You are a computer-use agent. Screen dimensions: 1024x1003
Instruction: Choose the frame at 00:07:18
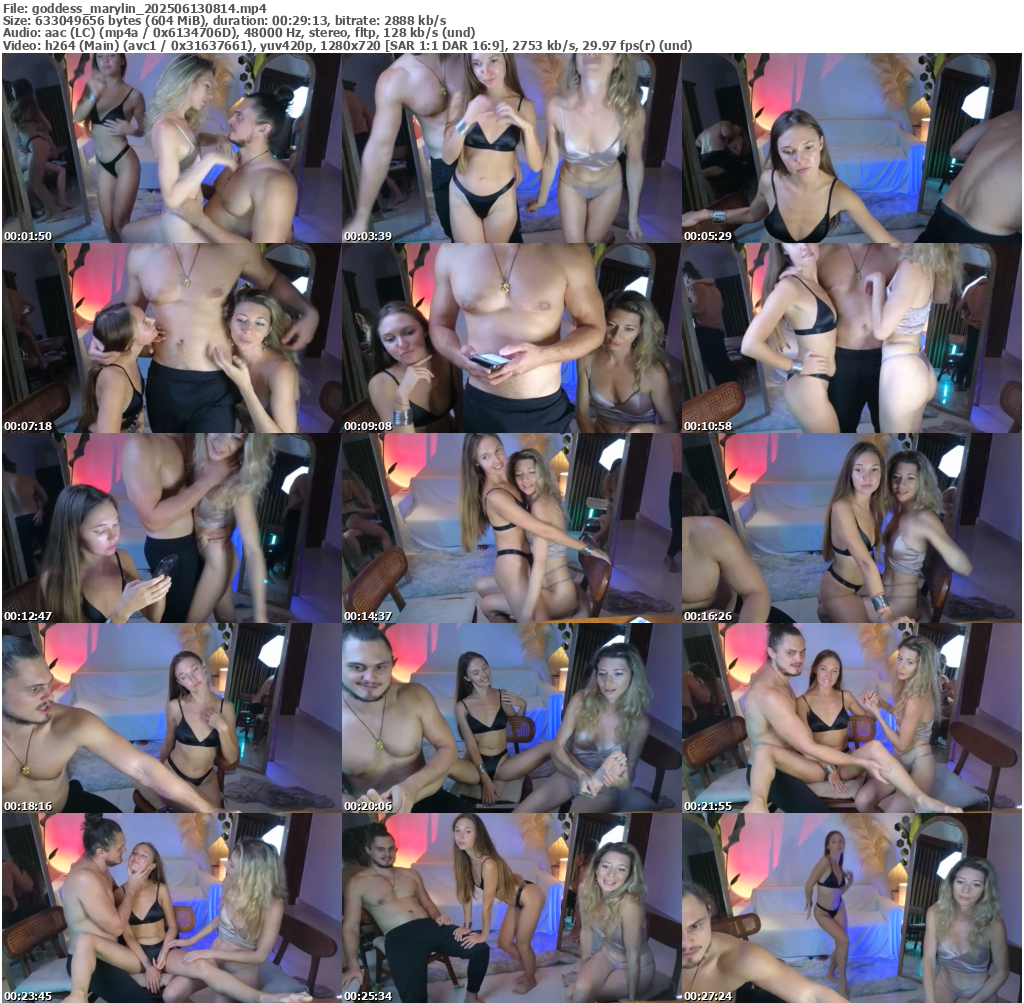tap(172, 338)
